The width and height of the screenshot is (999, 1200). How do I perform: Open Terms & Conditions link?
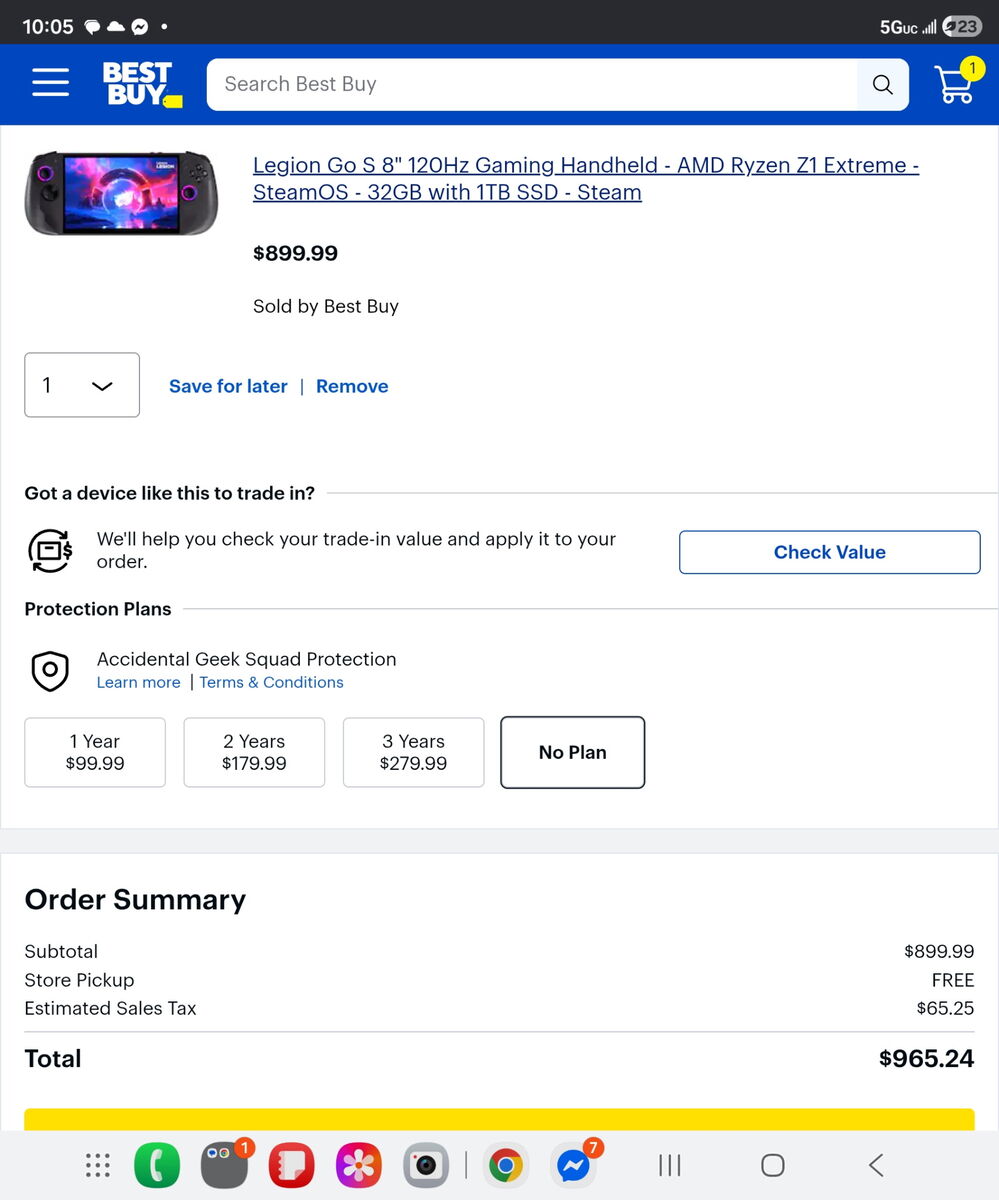click(x=271, y=682)
